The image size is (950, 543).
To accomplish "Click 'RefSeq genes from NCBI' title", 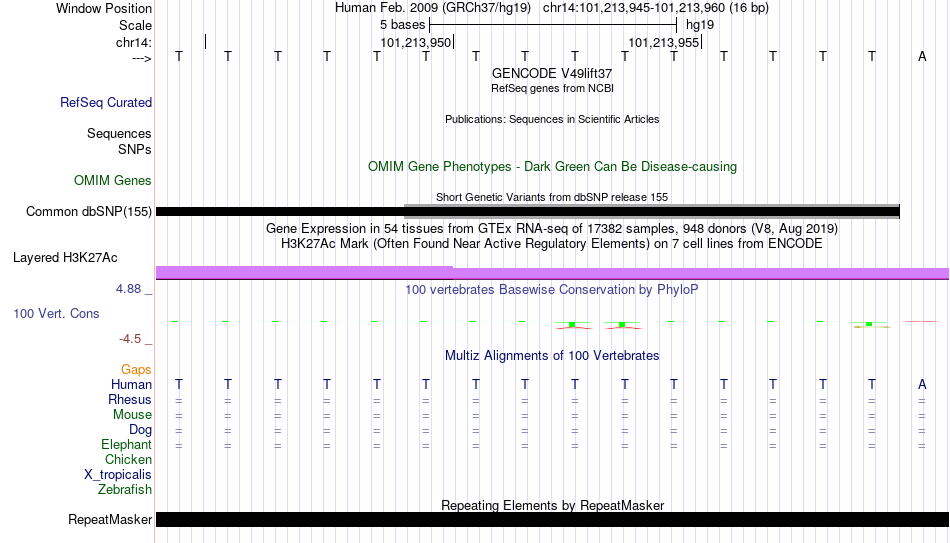I will point(552,88).
